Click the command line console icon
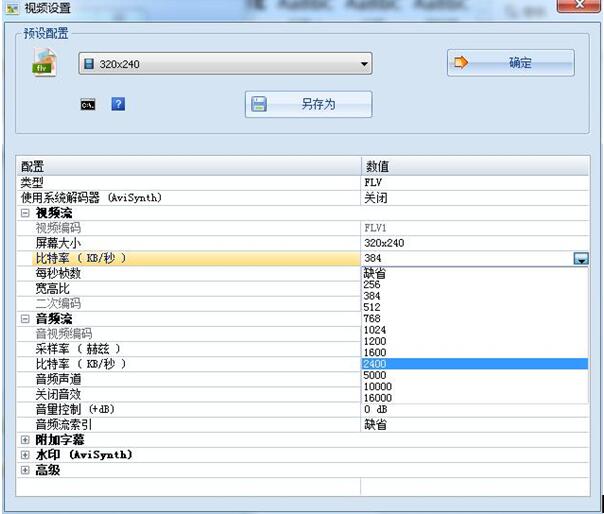The width and height of the screenshot is (604, 514). pyautogui.click(x=88, y=104)
